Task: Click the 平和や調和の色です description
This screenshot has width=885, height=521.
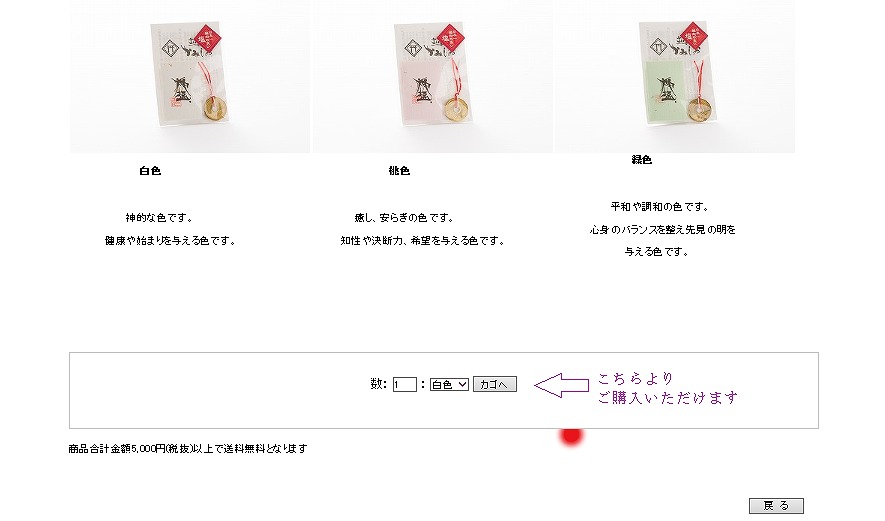Action: coord(660,207)
